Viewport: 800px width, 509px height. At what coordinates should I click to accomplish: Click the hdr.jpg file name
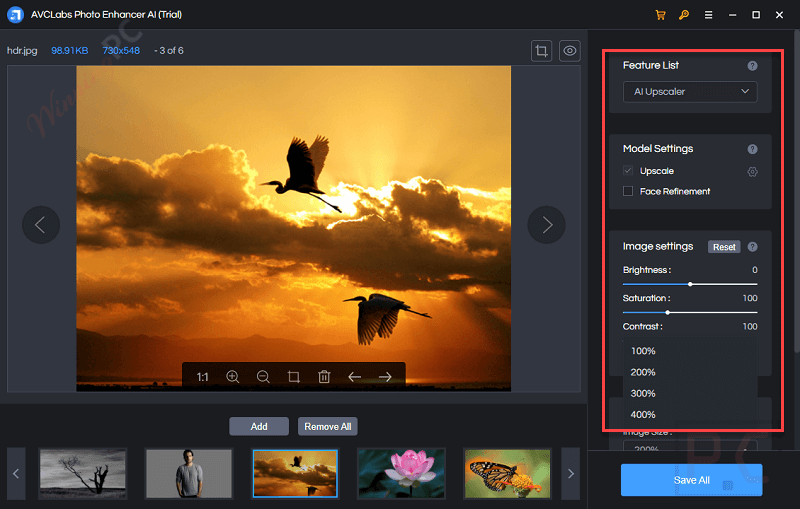[22, 50]
